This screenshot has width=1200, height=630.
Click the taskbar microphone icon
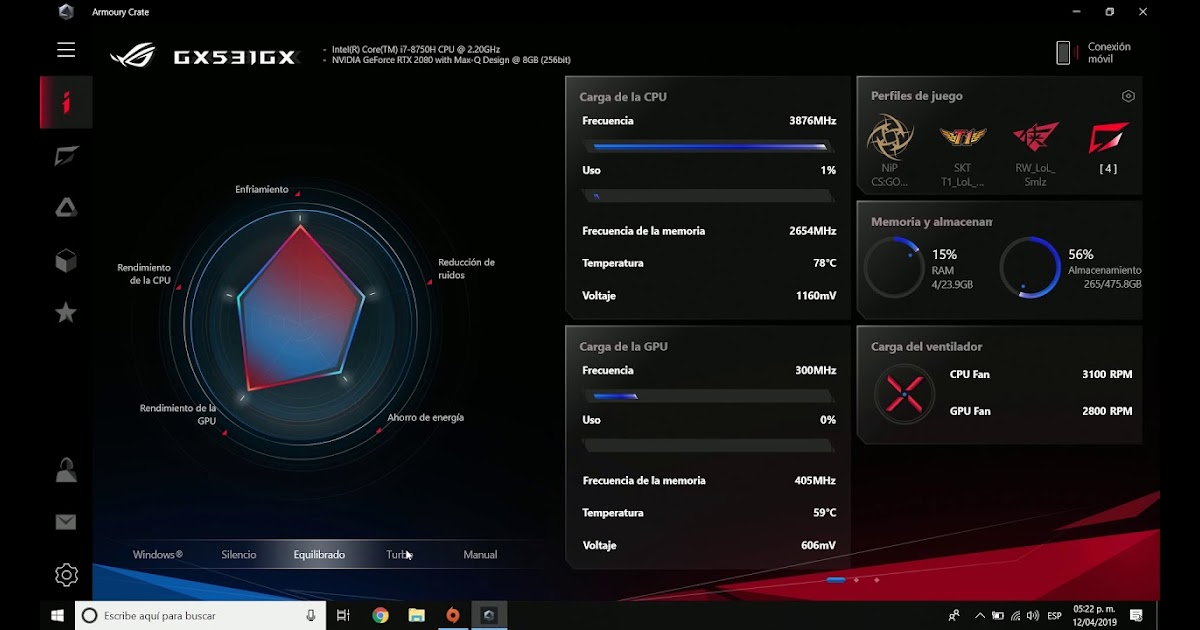tap(311, 615)
